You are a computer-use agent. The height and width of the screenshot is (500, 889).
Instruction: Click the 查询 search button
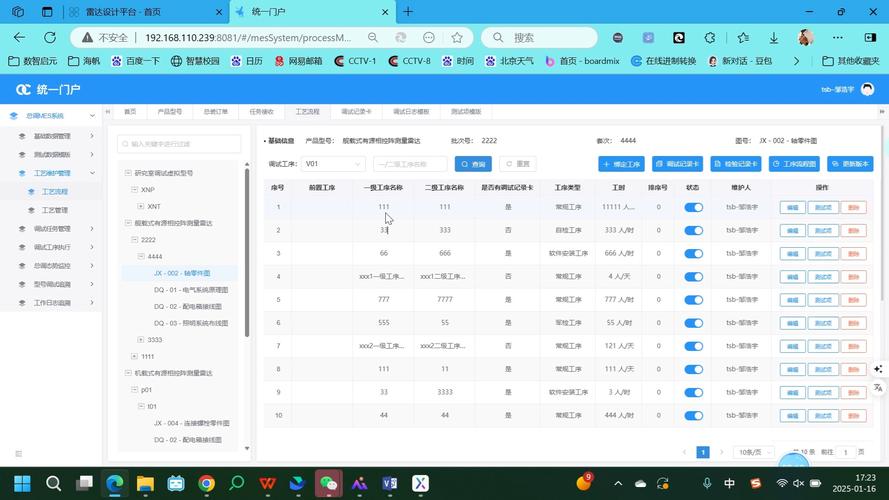pyautogui.click(x=473, y=164)
